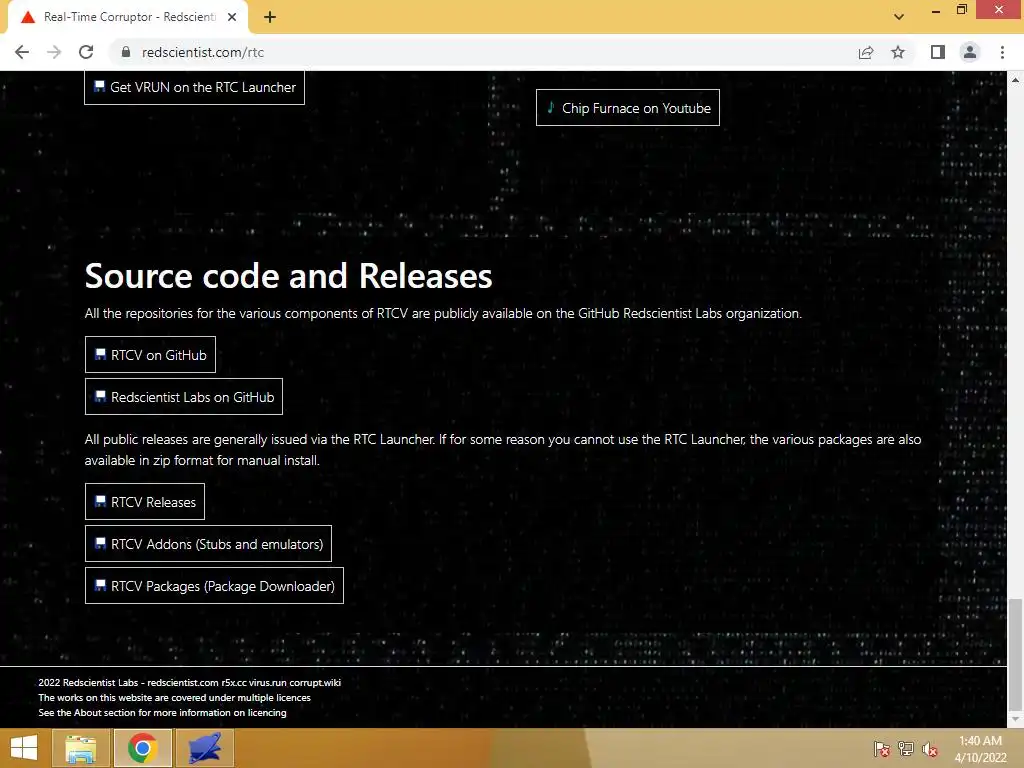This screenshot has height=768, width=1024.
Task: Click the page vertical scrollbar thumb
Action: tap(1016, 654)
